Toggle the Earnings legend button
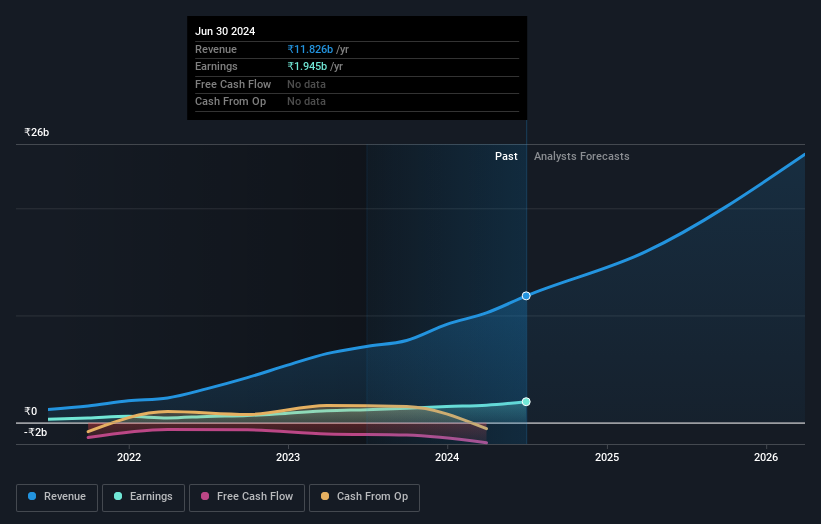This screenshot has height=524, width=821. pos(143,497)
